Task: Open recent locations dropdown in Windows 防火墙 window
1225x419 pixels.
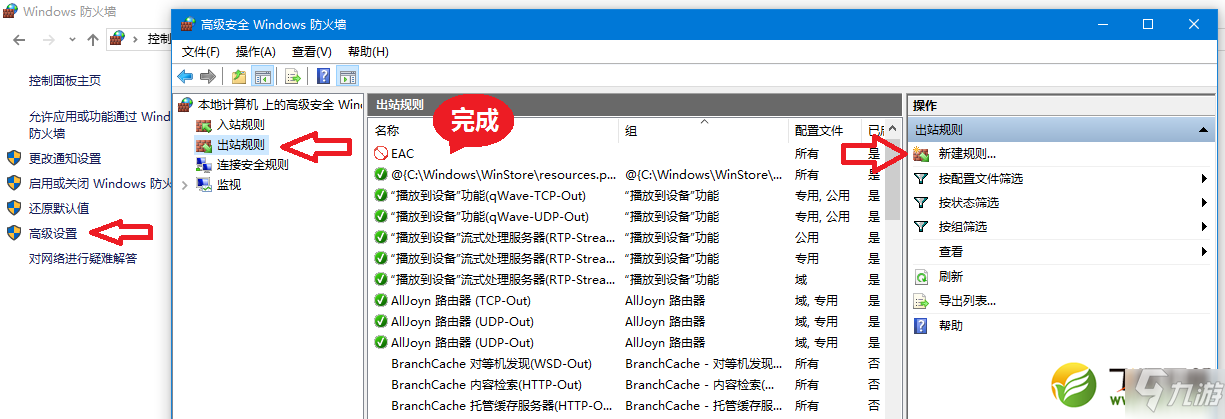Action: point(73,39)
